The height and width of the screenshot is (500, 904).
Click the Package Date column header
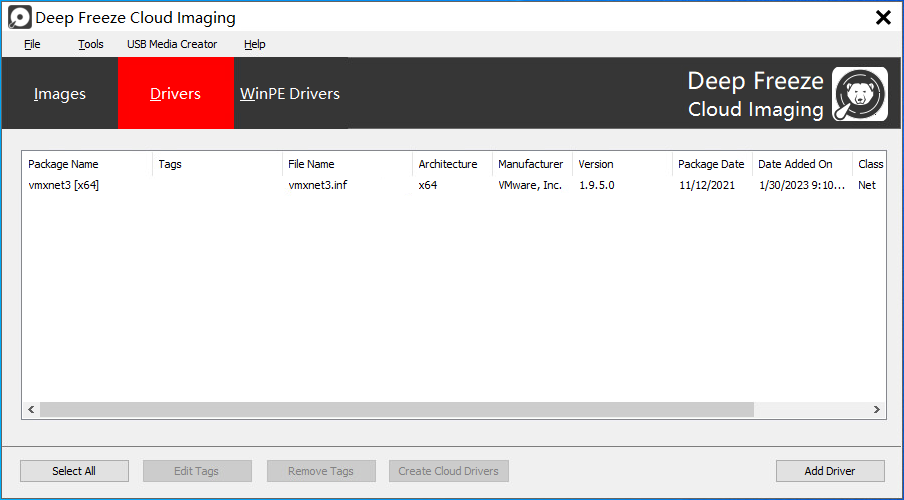coord(713,164)
